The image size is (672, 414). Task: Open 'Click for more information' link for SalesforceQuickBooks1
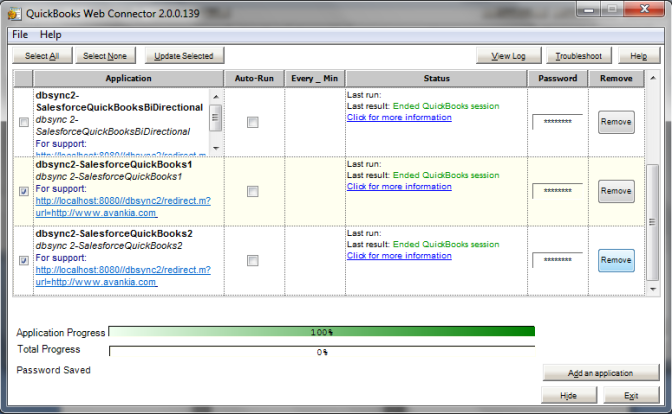[399, 186]
